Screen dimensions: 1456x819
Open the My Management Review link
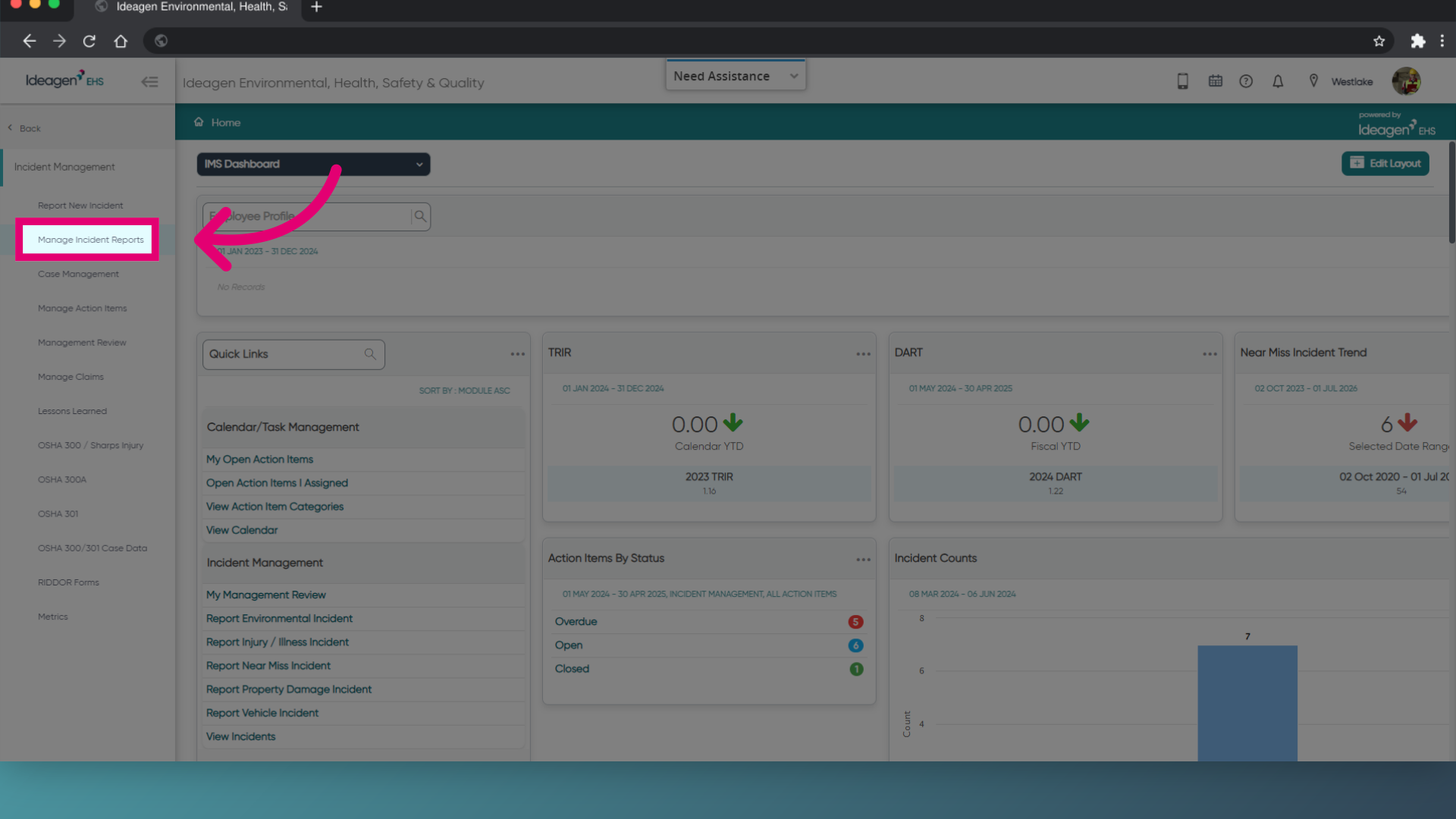[265, 595]
